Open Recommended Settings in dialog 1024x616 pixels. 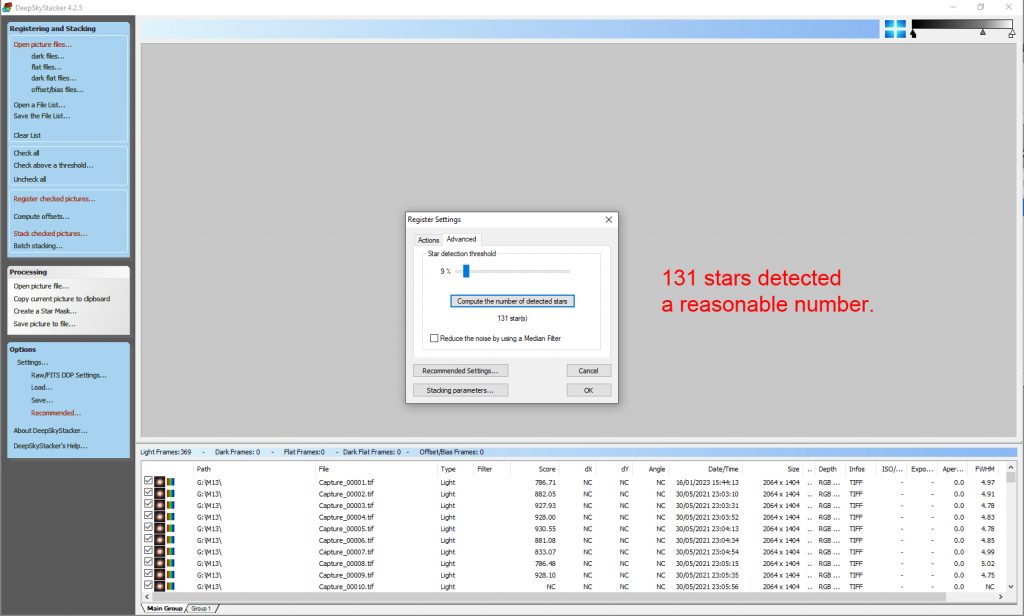tap(460, 370)
